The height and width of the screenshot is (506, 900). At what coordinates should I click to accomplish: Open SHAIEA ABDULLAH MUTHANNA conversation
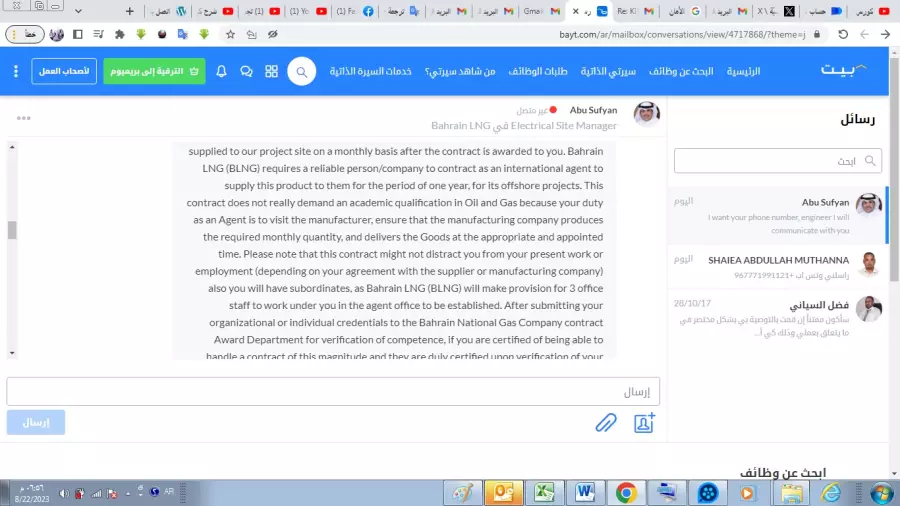click(778, 267)
